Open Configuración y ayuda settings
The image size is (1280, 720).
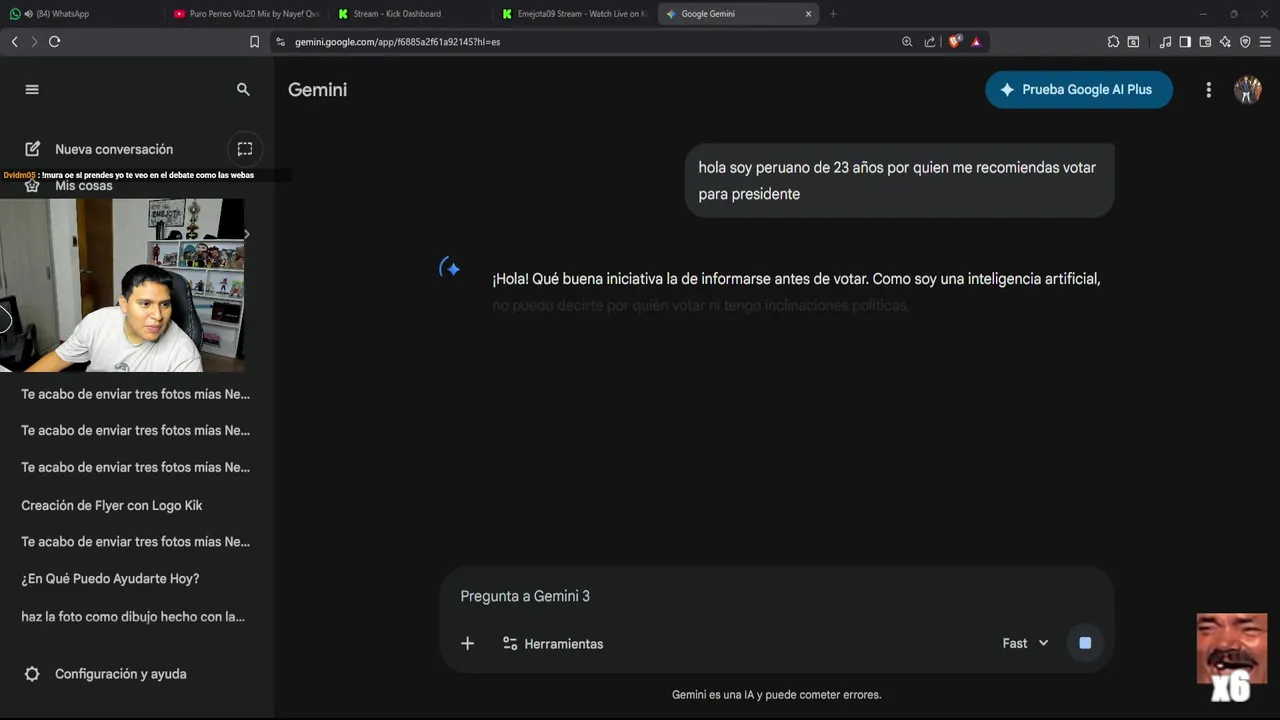click(x=106, y=674)
